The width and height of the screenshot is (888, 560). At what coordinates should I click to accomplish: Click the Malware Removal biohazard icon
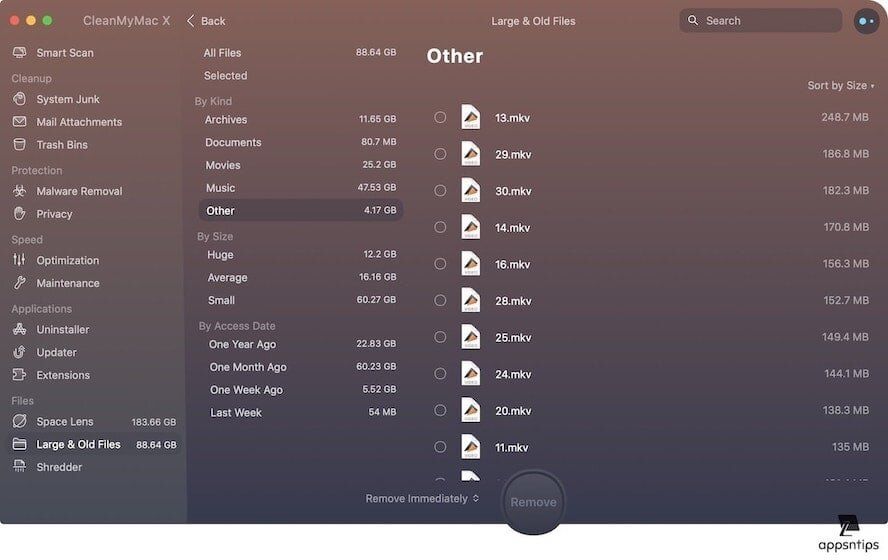(19, 191)
